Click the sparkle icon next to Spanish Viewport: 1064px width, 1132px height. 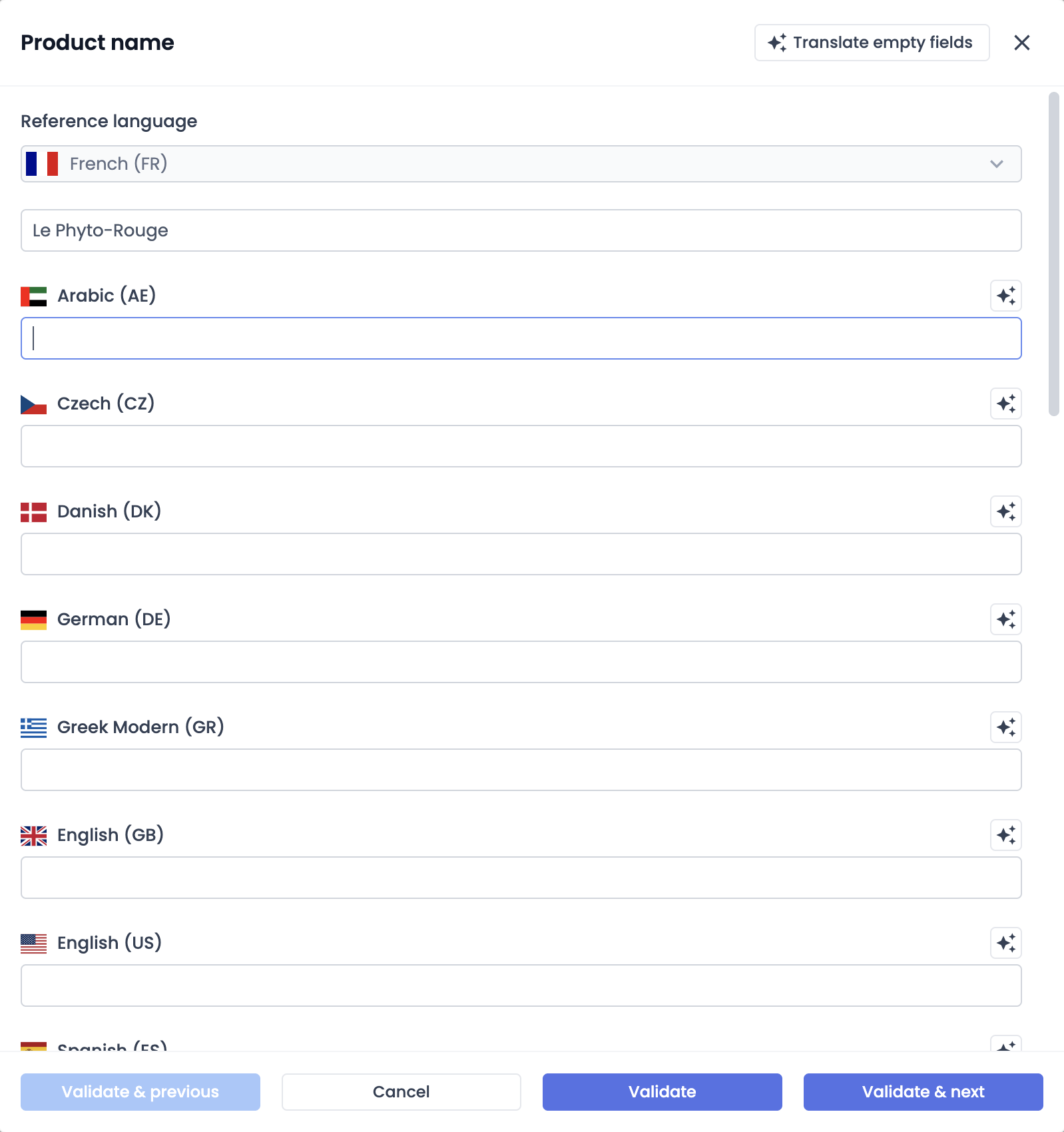(x=1006, y=1046)
